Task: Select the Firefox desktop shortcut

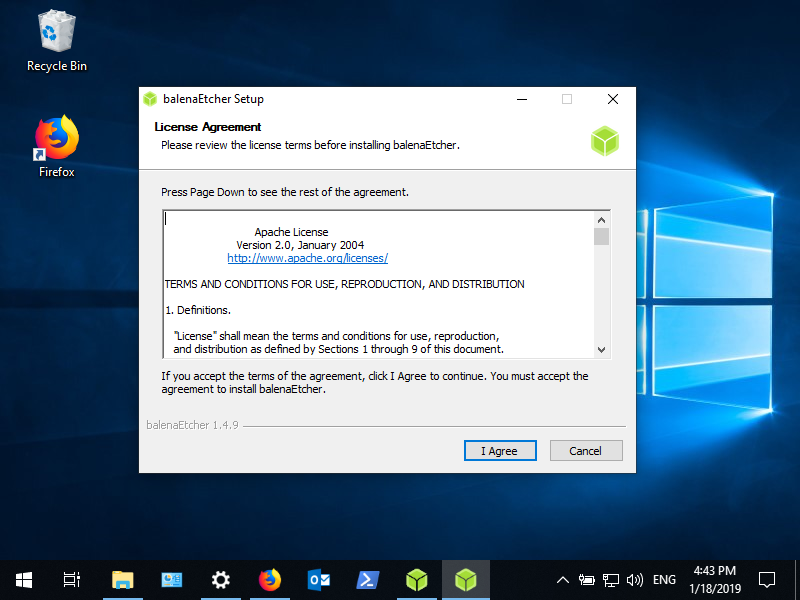Action: [57, 147]
